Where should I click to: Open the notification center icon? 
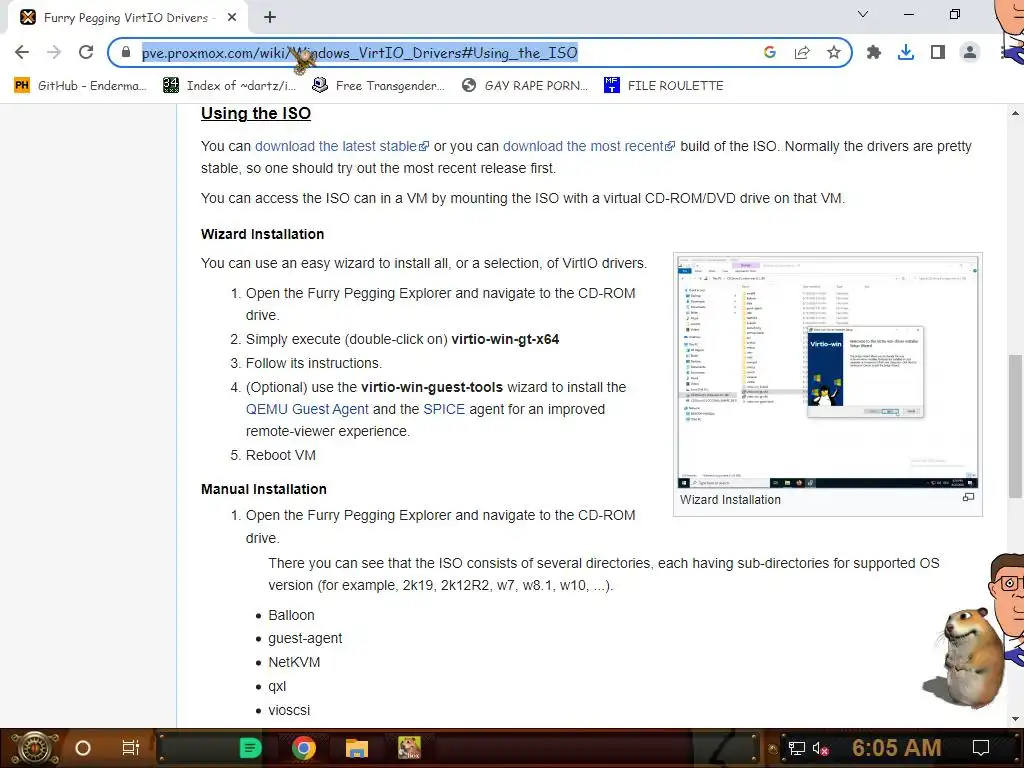tap(981, 748)
